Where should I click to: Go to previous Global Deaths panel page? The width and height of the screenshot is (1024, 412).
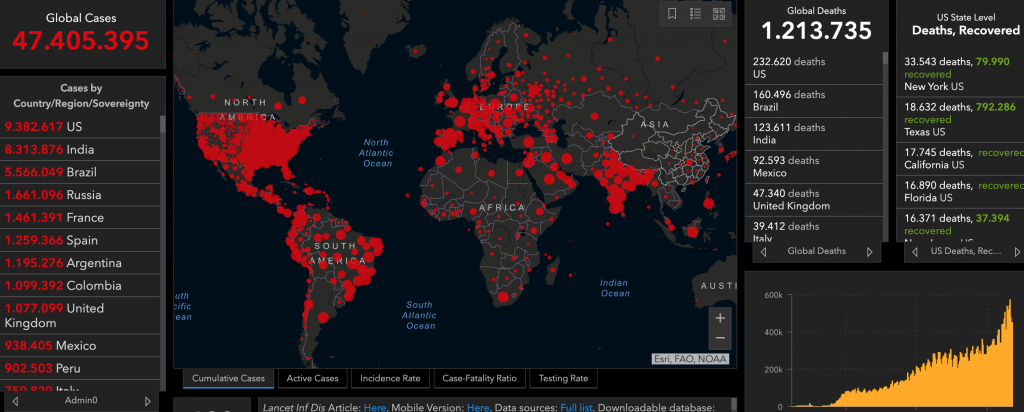pyautogui.click(x=763, y=251)
